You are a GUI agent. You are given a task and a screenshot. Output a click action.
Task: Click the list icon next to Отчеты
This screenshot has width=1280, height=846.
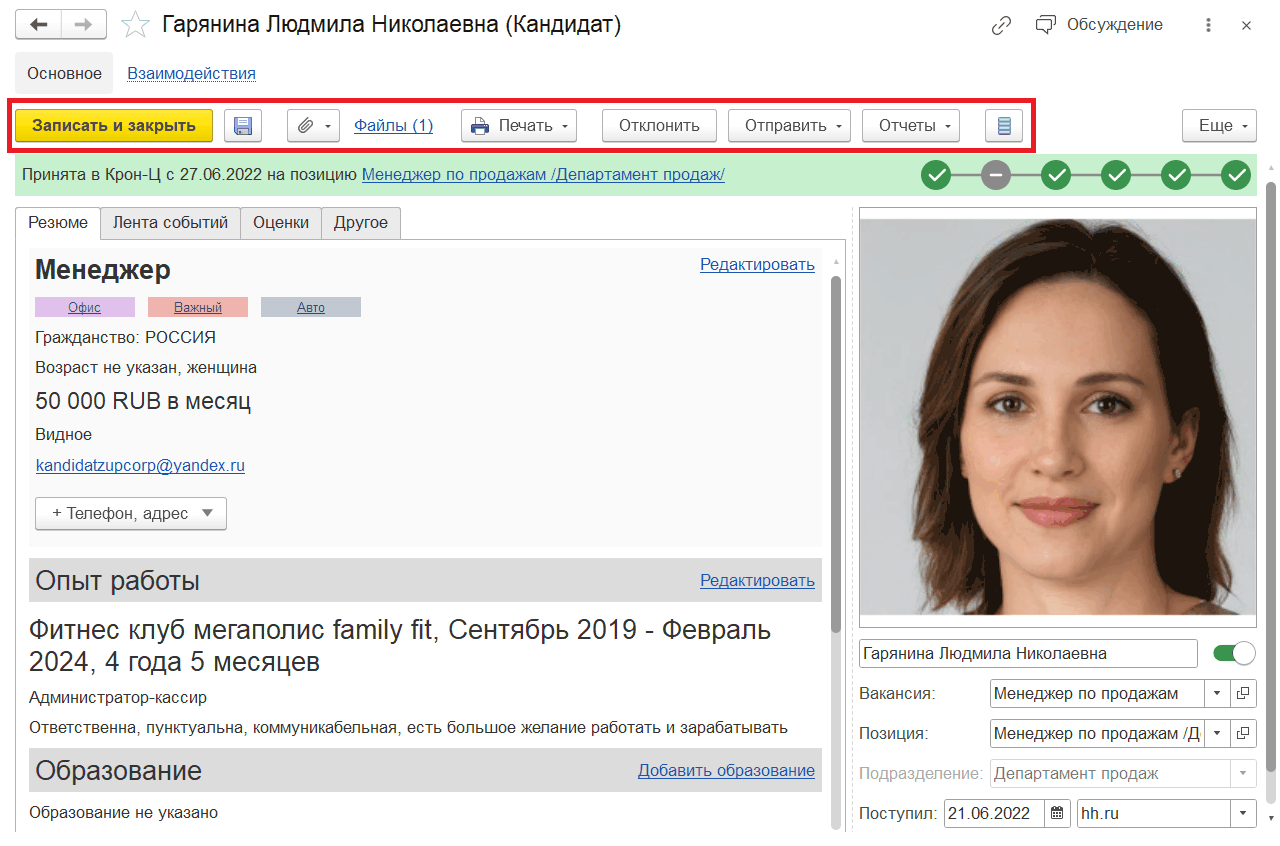tap(1004, 126)
